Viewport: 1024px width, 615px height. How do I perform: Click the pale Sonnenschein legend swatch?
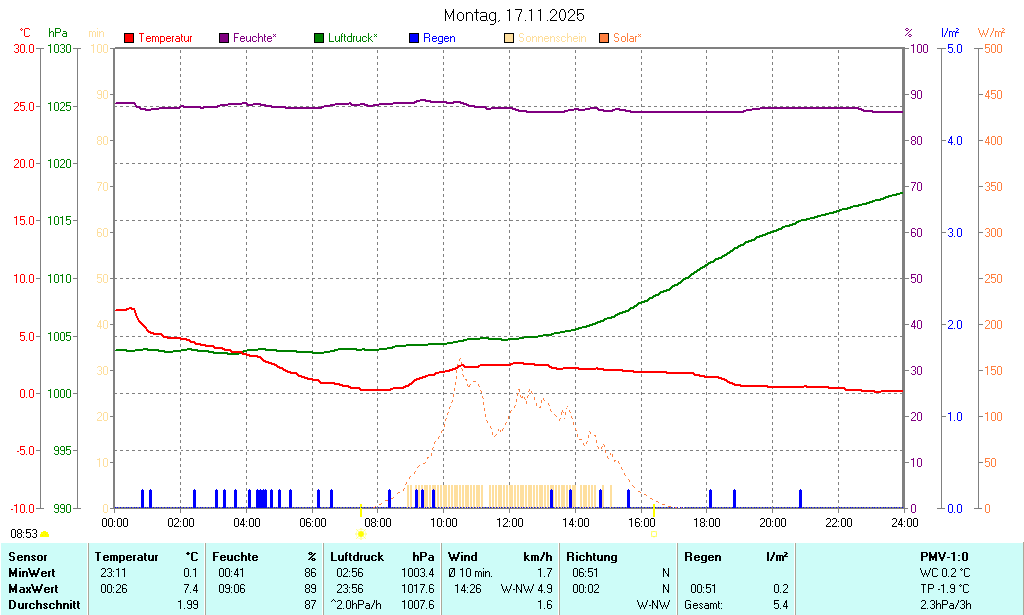509,38
